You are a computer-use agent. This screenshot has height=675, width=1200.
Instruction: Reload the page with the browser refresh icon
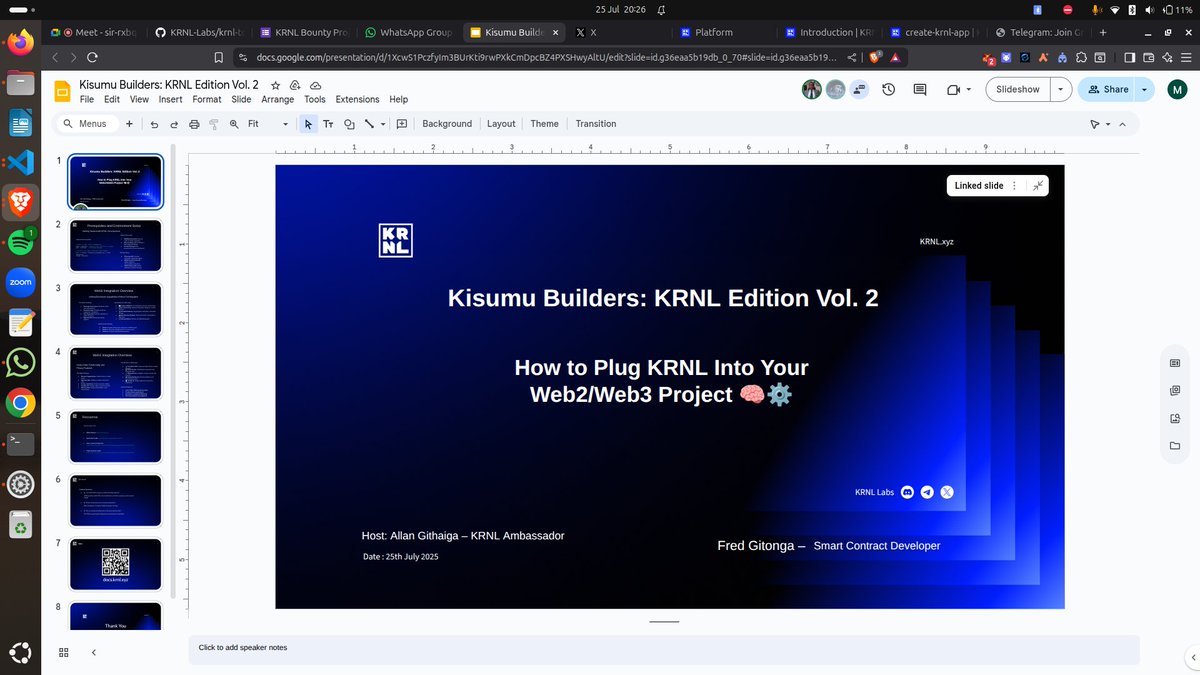pos(93,58)
